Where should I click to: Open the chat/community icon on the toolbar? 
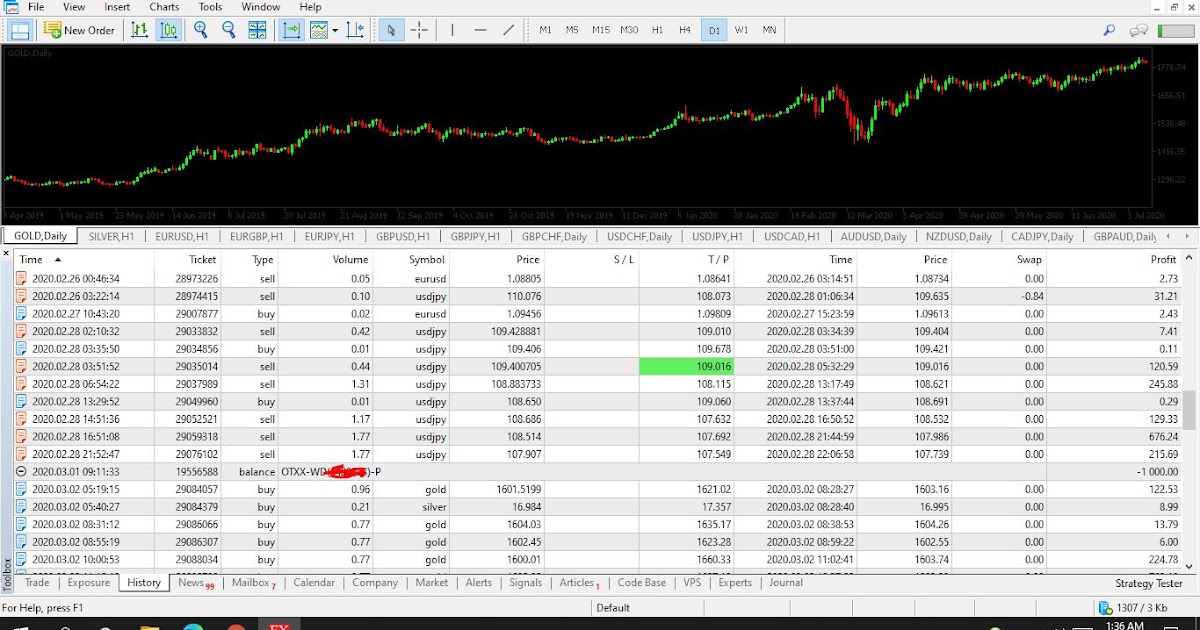coord(1139,30)
